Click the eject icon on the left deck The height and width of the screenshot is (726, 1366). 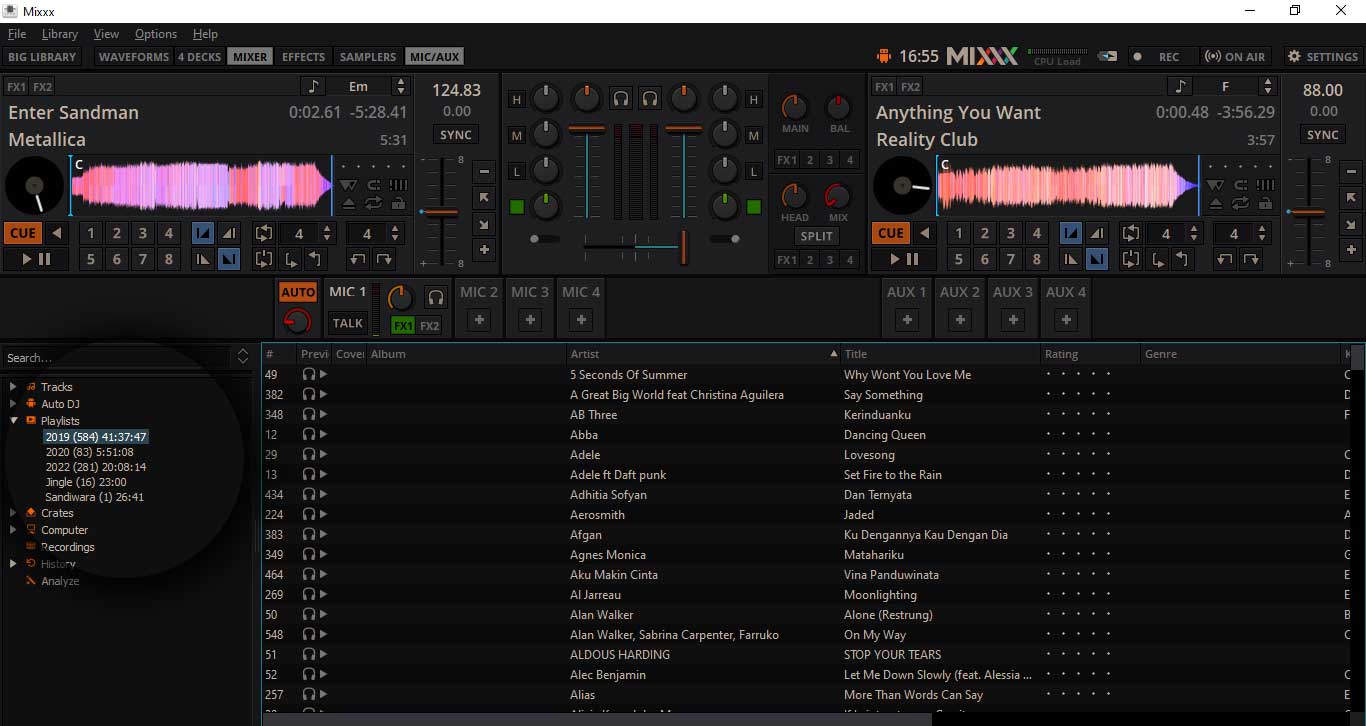(348, 203)
